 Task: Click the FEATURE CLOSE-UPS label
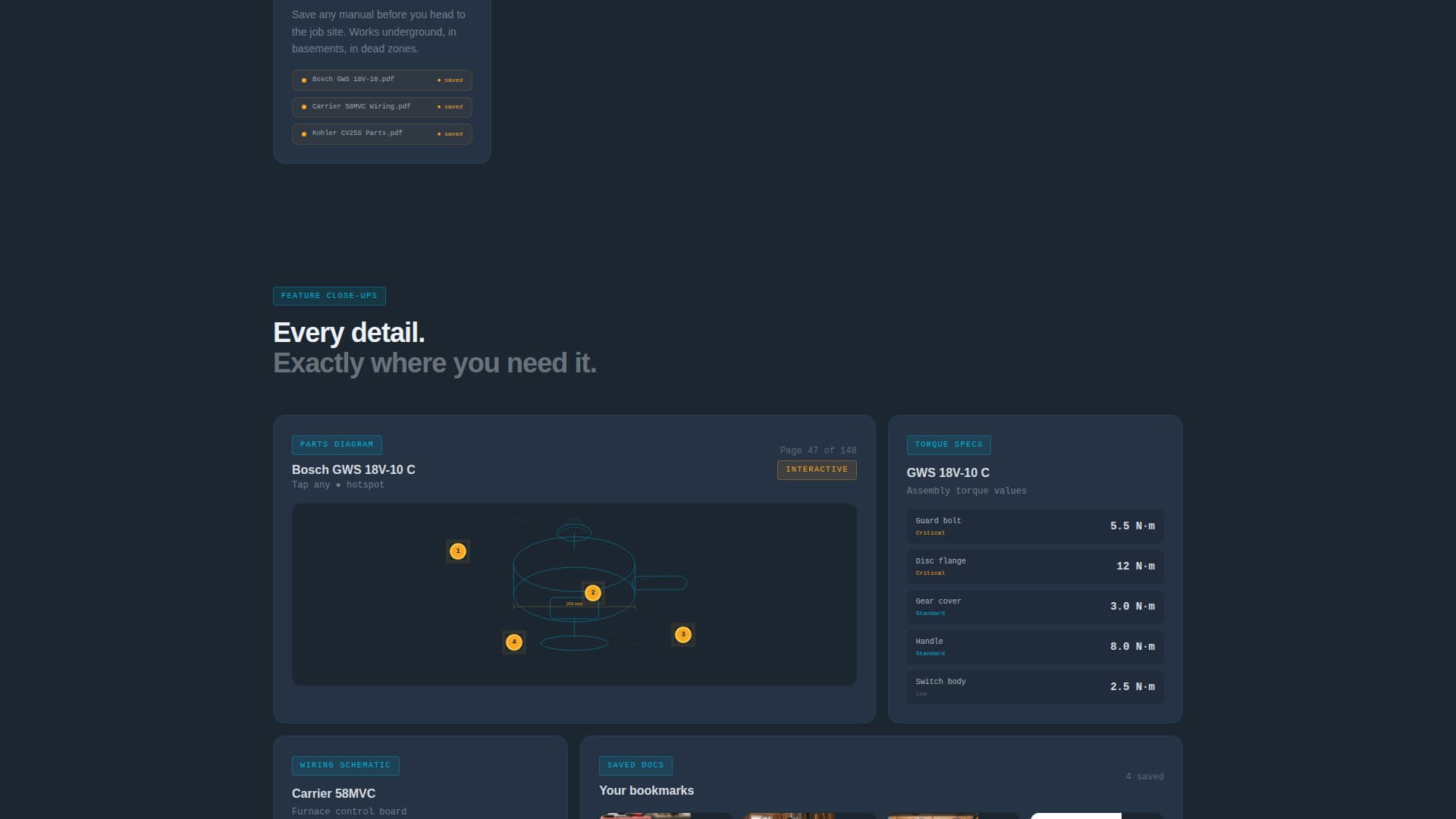pyautogui.click(x=329, y=297)
